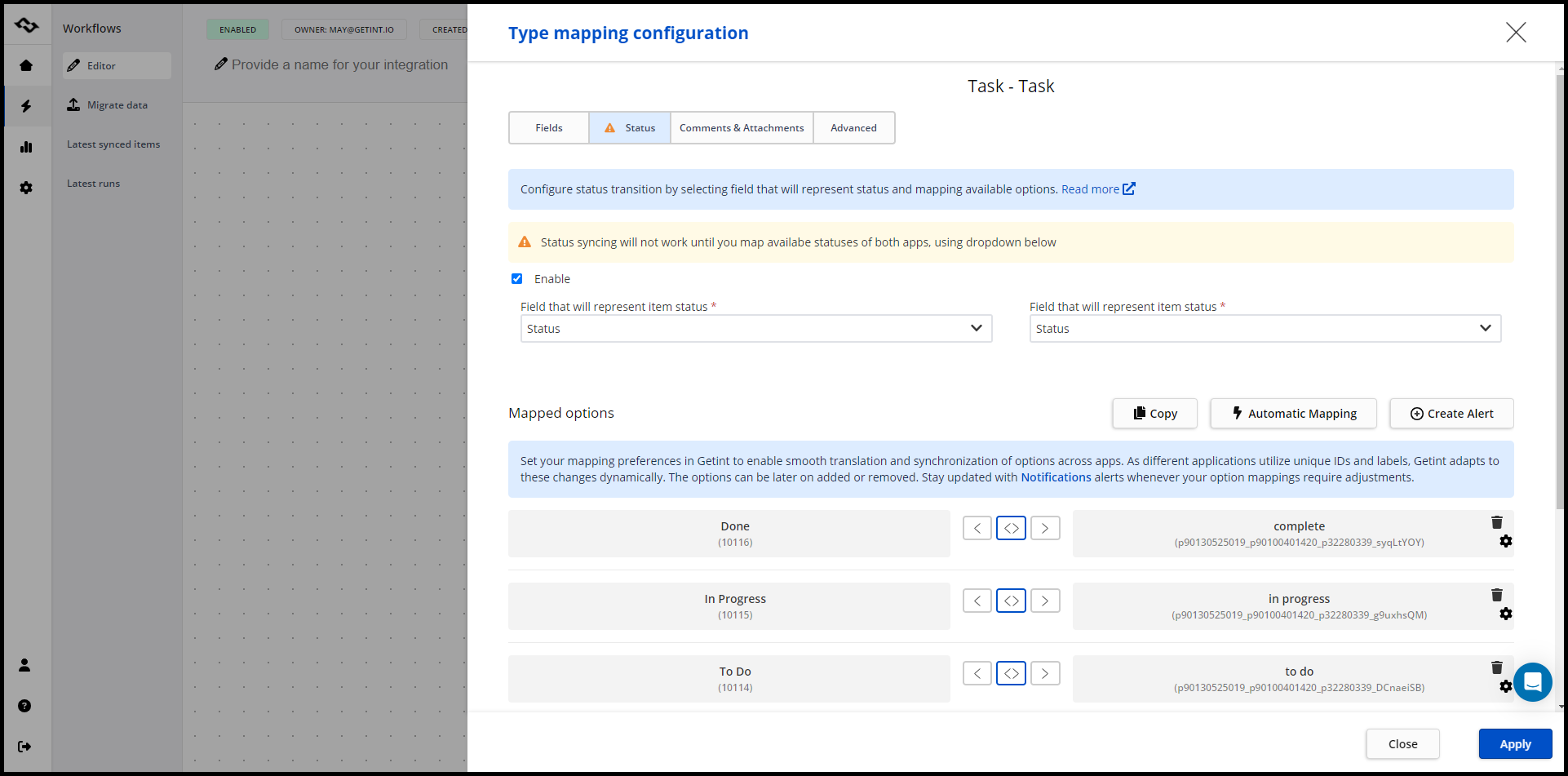Uncheck the Enable status checkbox
This screenshot has width=1568, height=776.
click(x=516, y=279)
